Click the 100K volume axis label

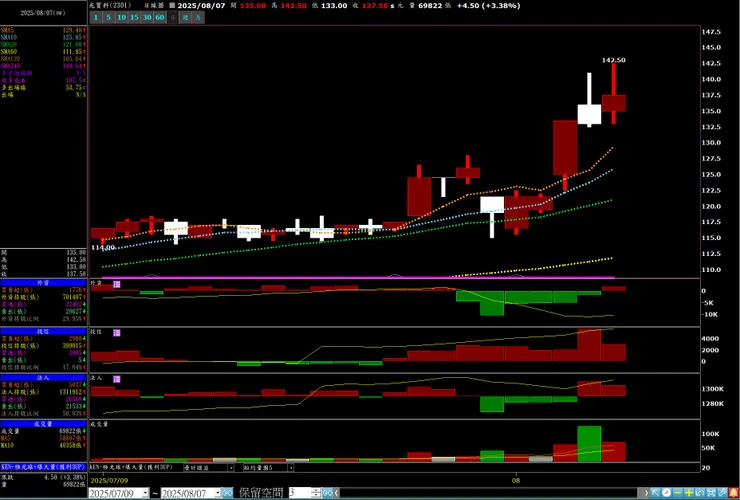(x=710, y=433)
